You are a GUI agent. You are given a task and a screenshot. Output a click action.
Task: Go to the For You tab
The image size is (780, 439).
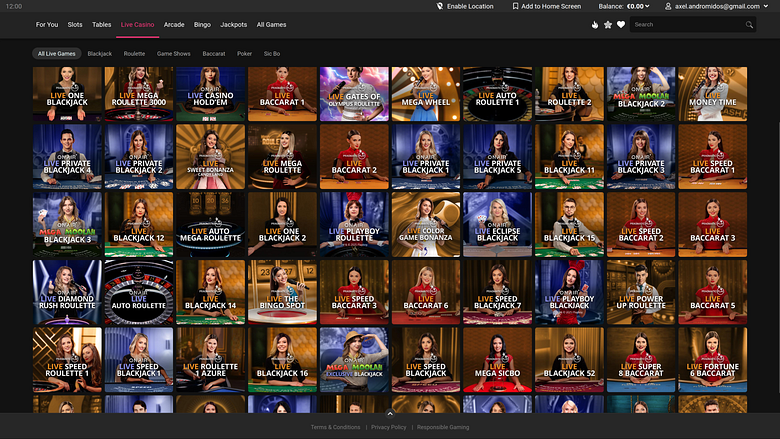coord(47,24)
